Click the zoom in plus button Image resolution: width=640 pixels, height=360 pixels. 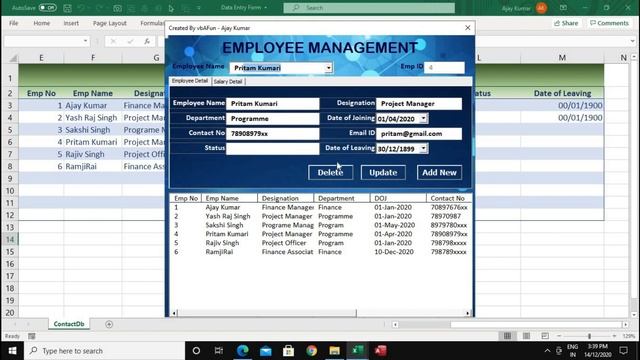pyautogui.click(x=614, y=336)
